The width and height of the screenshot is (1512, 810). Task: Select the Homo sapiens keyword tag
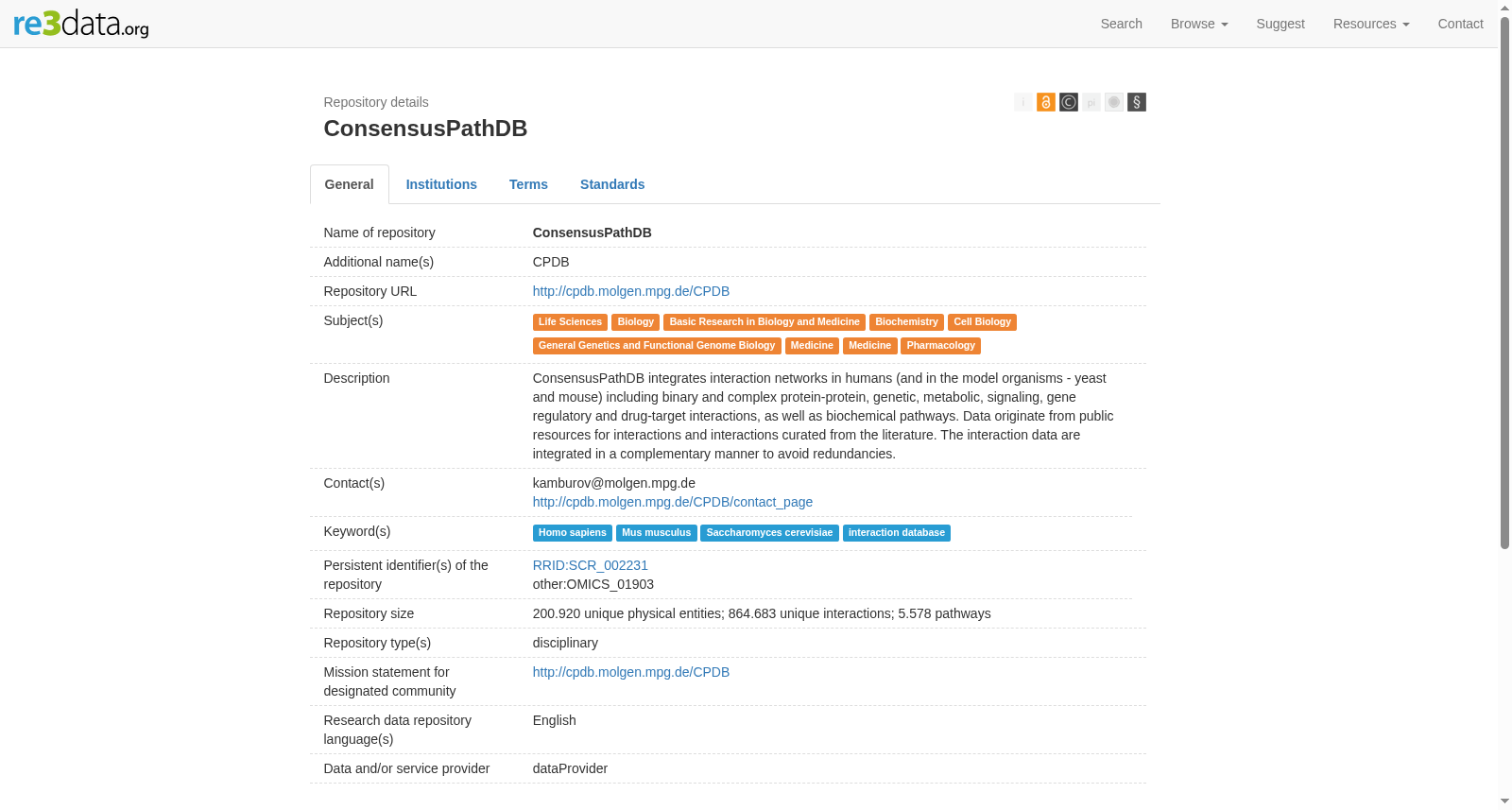click(573, 533)
